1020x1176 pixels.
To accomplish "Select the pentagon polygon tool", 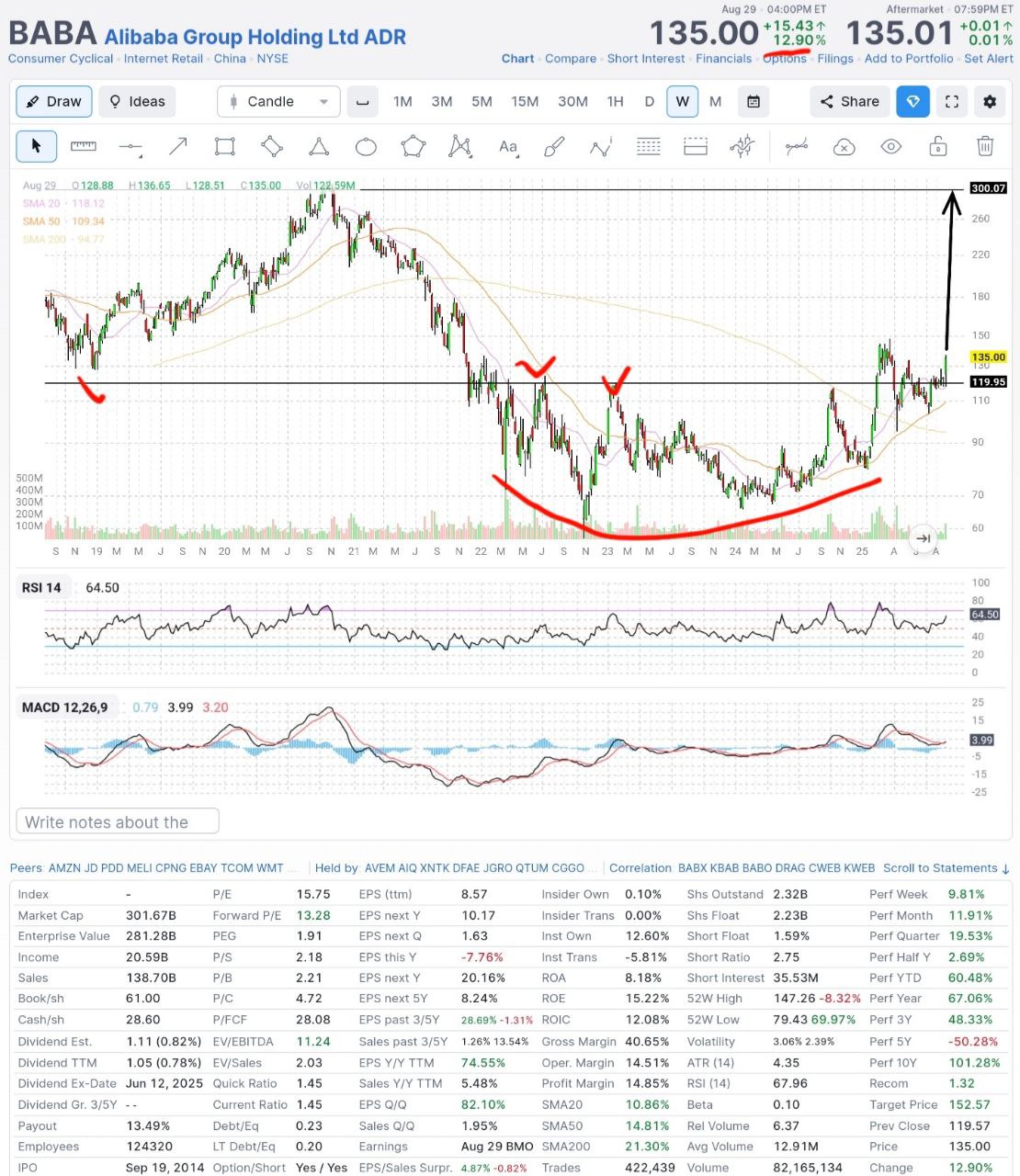I will click(414, 146).
